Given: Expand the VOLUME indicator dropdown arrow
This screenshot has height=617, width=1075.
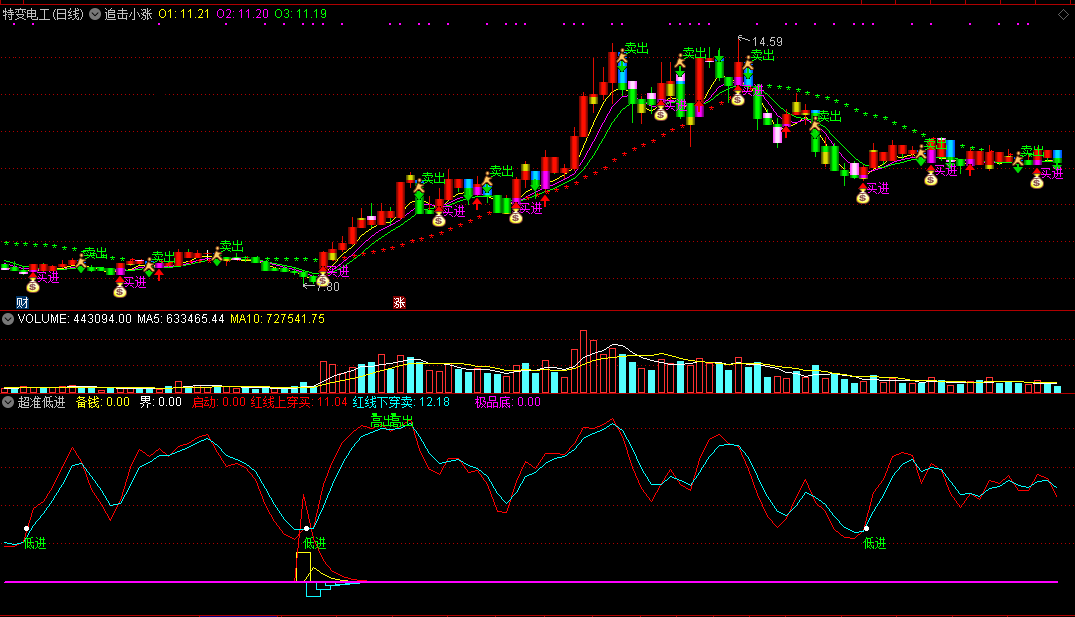Looking at the screenshot, I should click(x=8, y=319).
